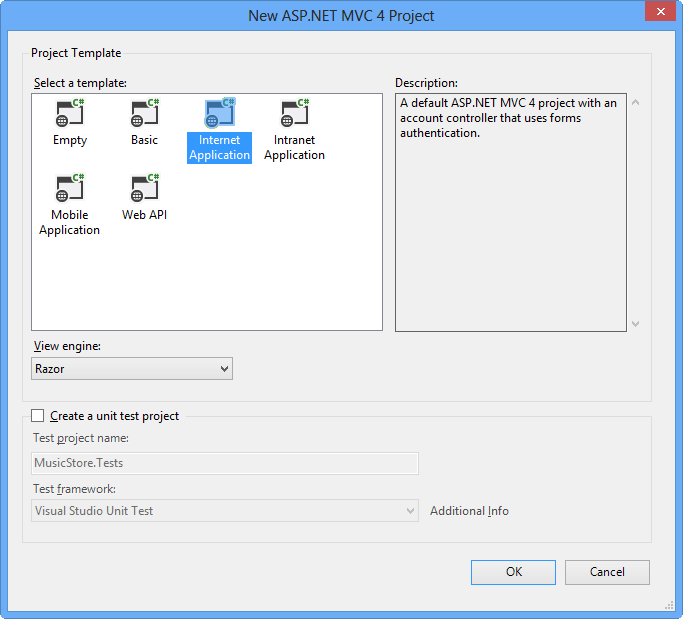
Task: Select the Web API template icon
Action: click(x=145, y=188)
